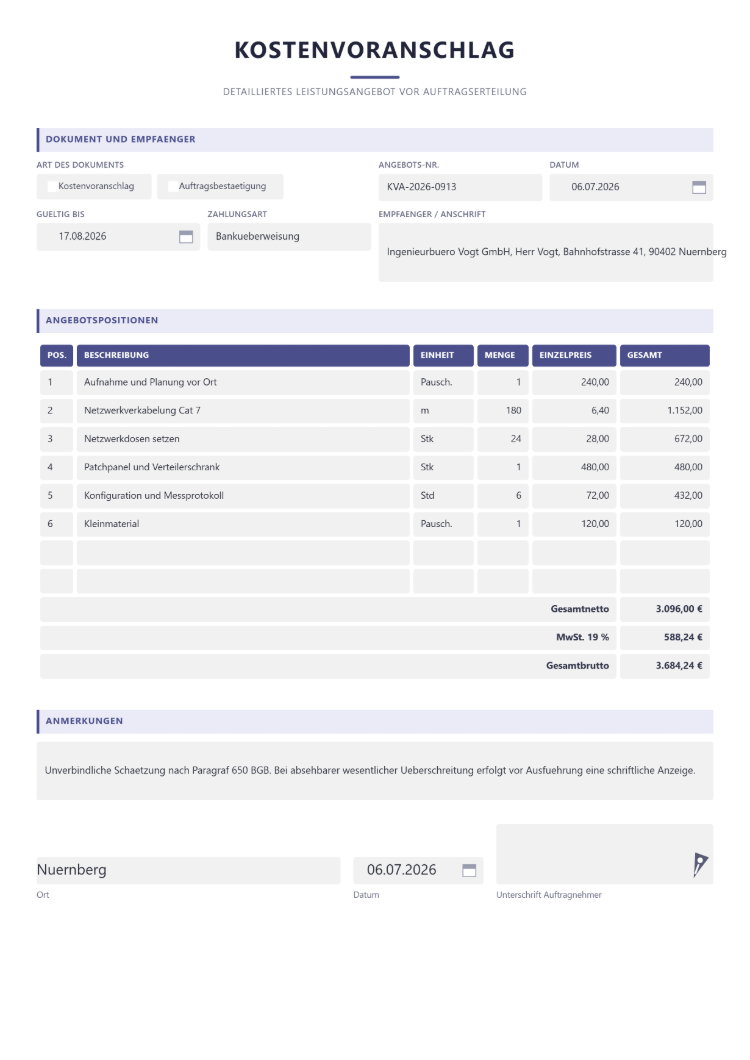Click Einheit cell for Konfiguration und Messprotokoll
This screenshot has height=1060, width=750.
pos(444,496)
